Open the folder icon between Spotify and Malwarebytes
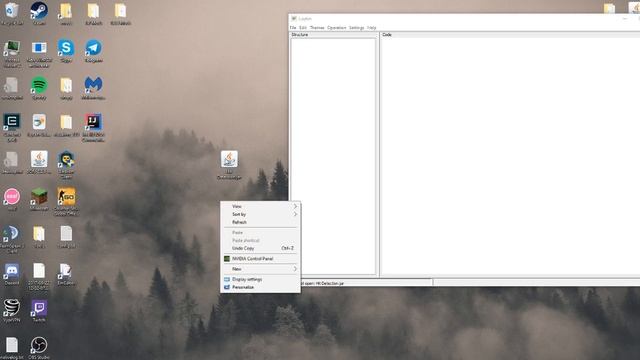640x360 pixels. [x=66, y=85]
